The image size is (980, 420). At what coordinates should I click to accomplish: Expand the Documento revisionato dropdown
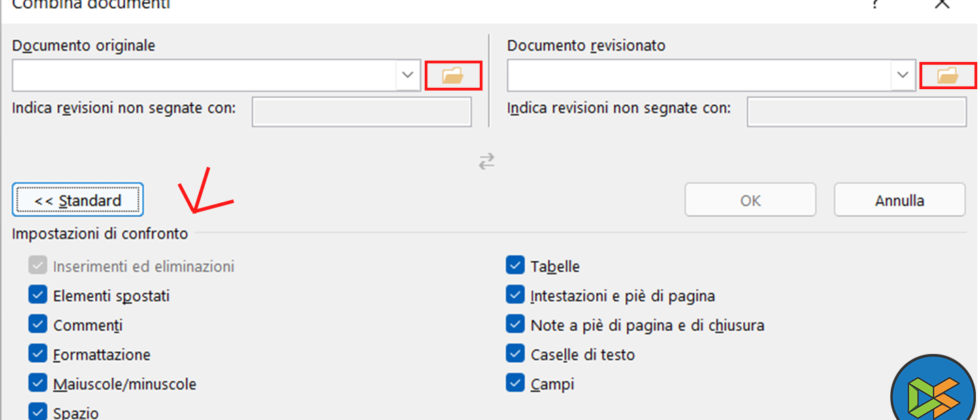pos(902,75)
